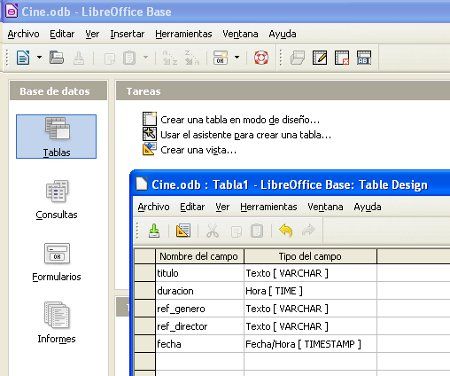
Task: Click the Index design icon in Table Design toolbar
Action: pyautogui.click(x=183, y=231)
